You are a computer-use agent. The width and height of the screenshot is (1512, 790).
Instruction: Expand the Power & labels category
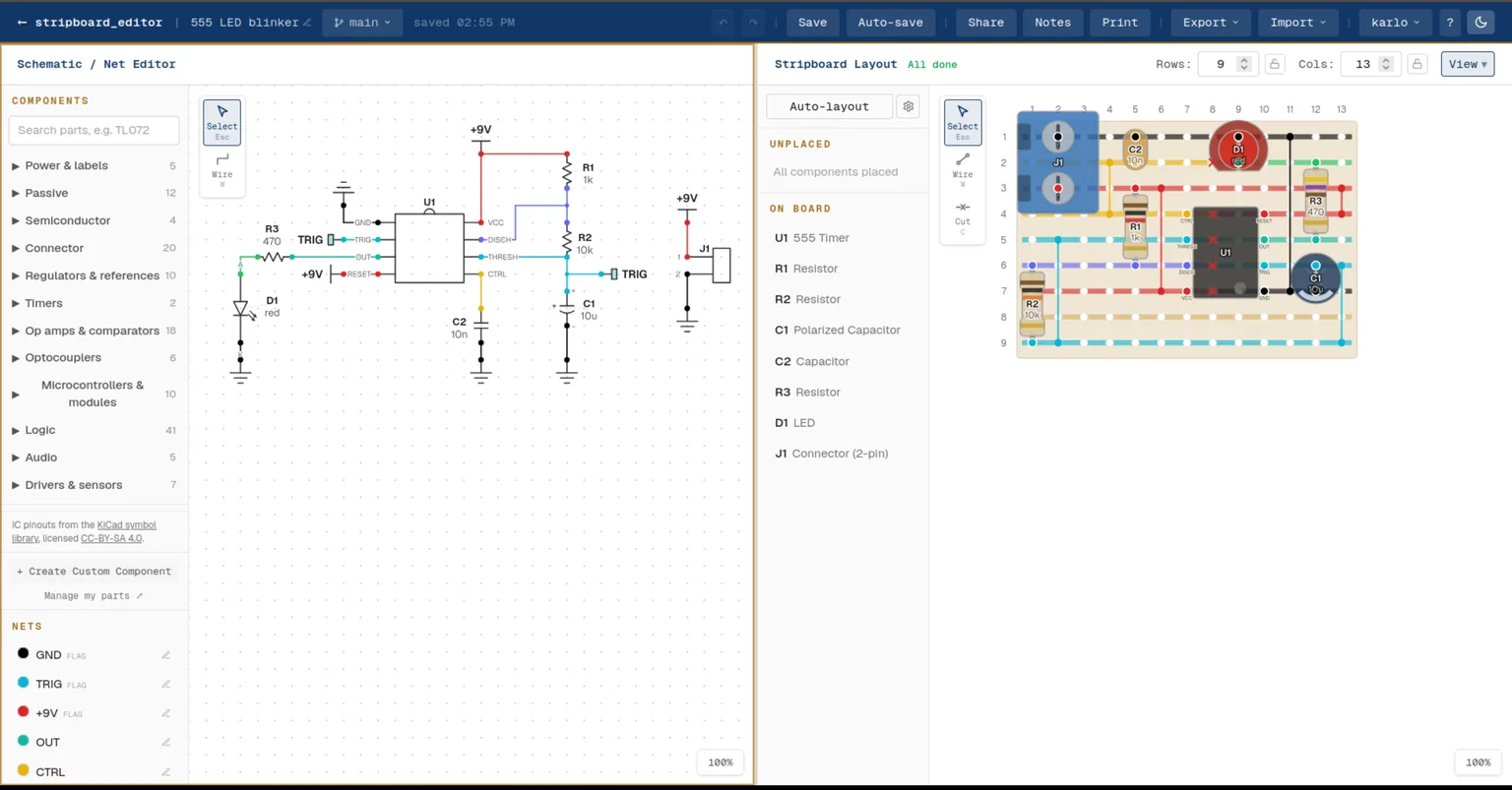(x=94, y=165)
